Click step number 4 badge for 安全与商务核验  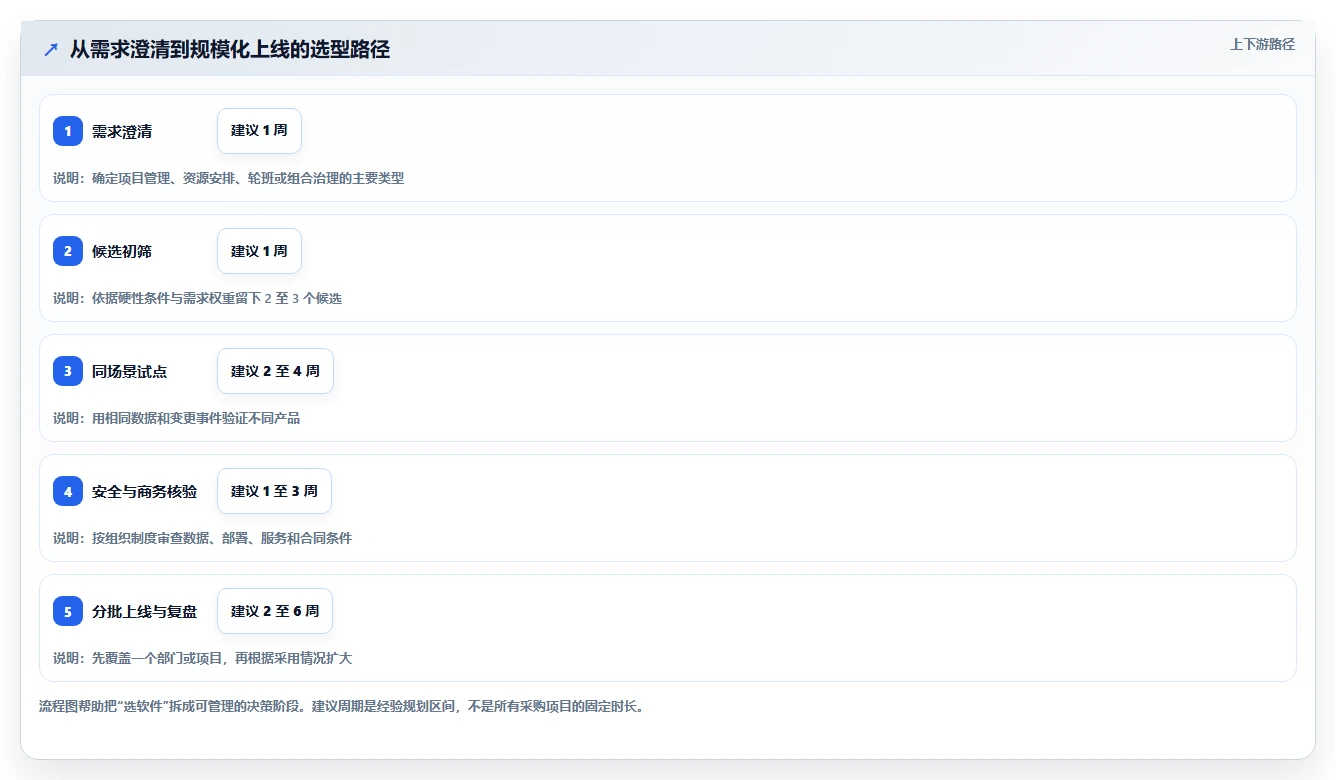(x=68, y=491)
